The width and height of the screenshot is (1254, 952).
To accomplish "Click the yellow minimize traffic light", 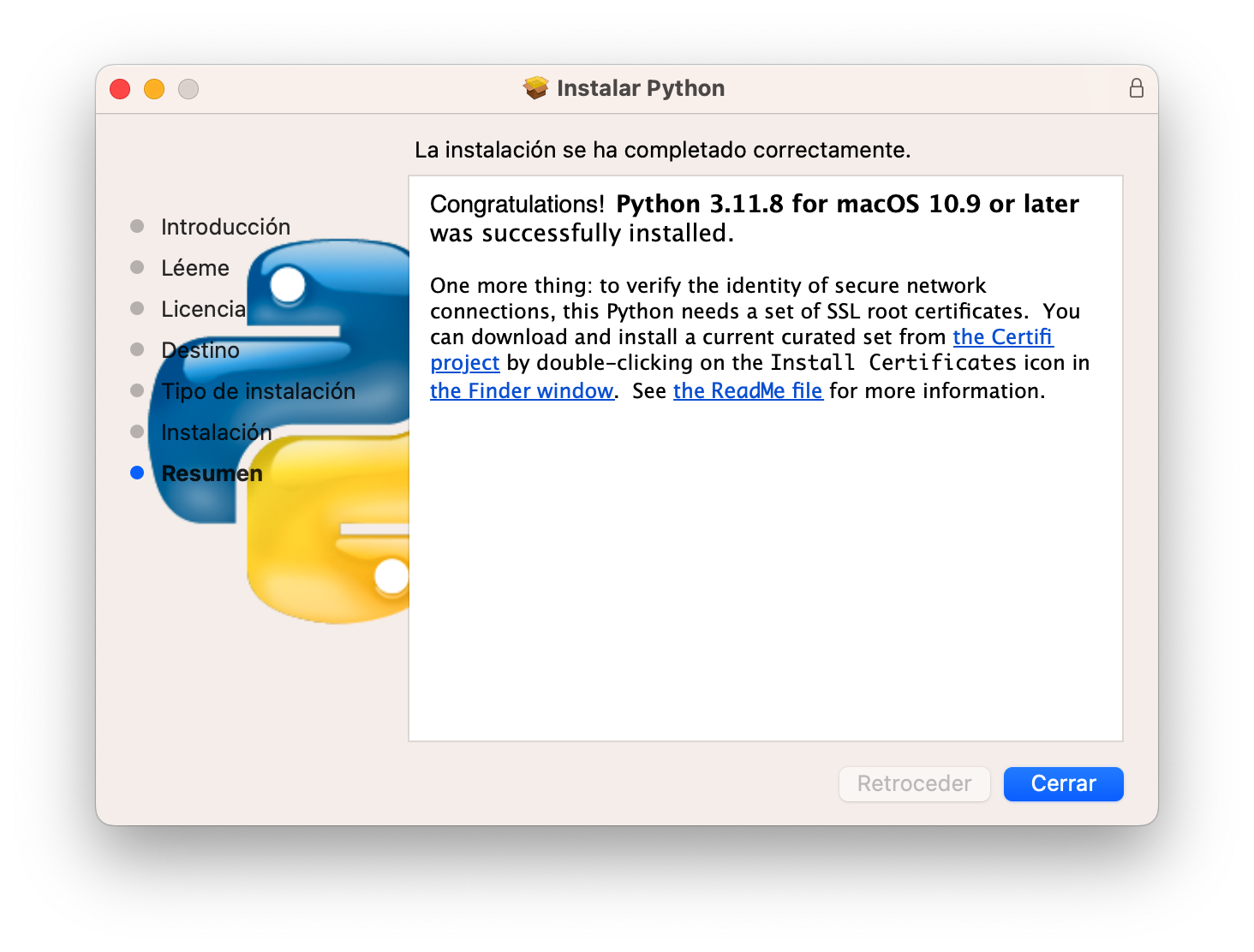I will click(x=154, y=88).
